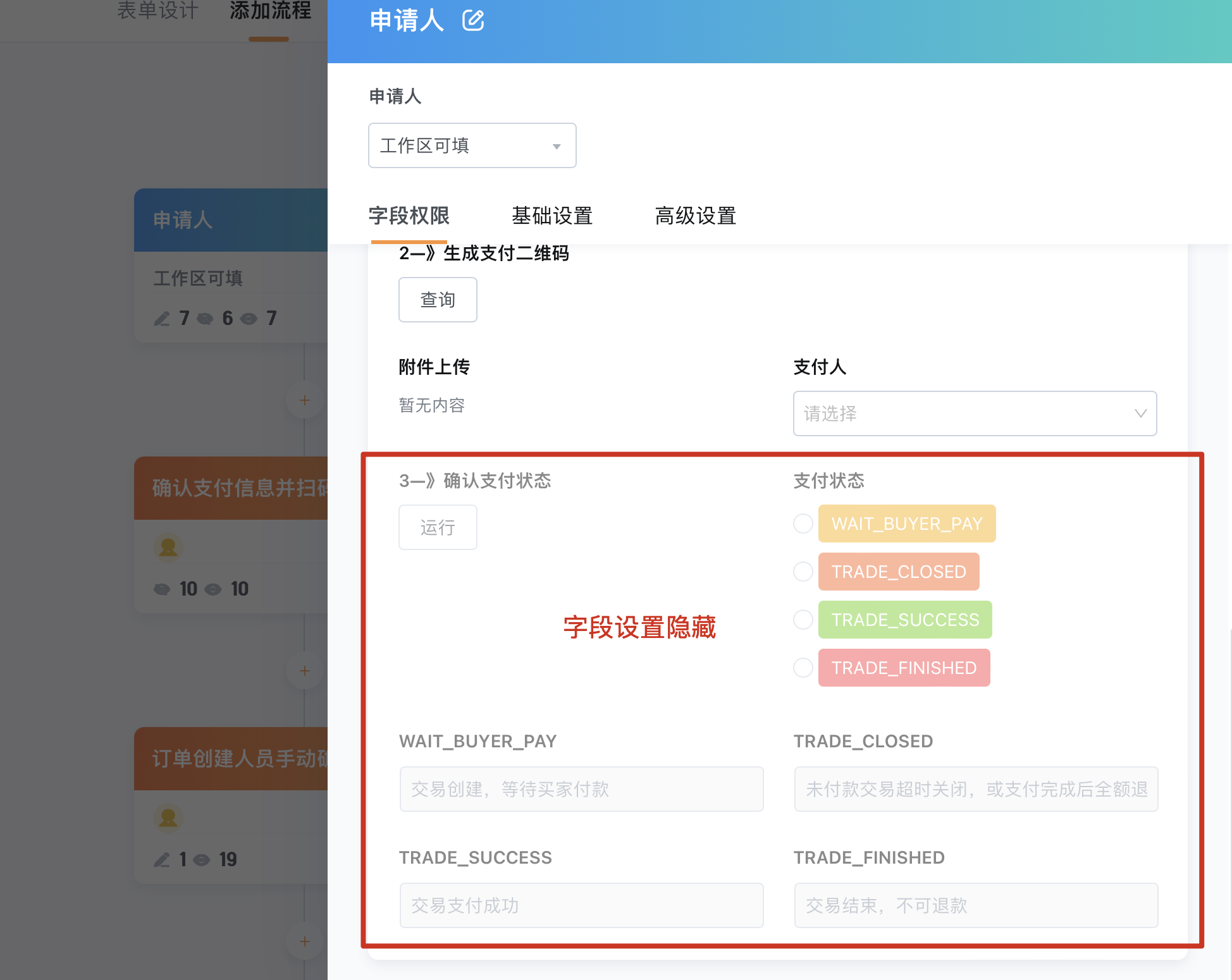This screenshot has width=1232, height=980.
Task: Click the dropdown arrow in 工作区可填 select
Action: pos(557,146)
